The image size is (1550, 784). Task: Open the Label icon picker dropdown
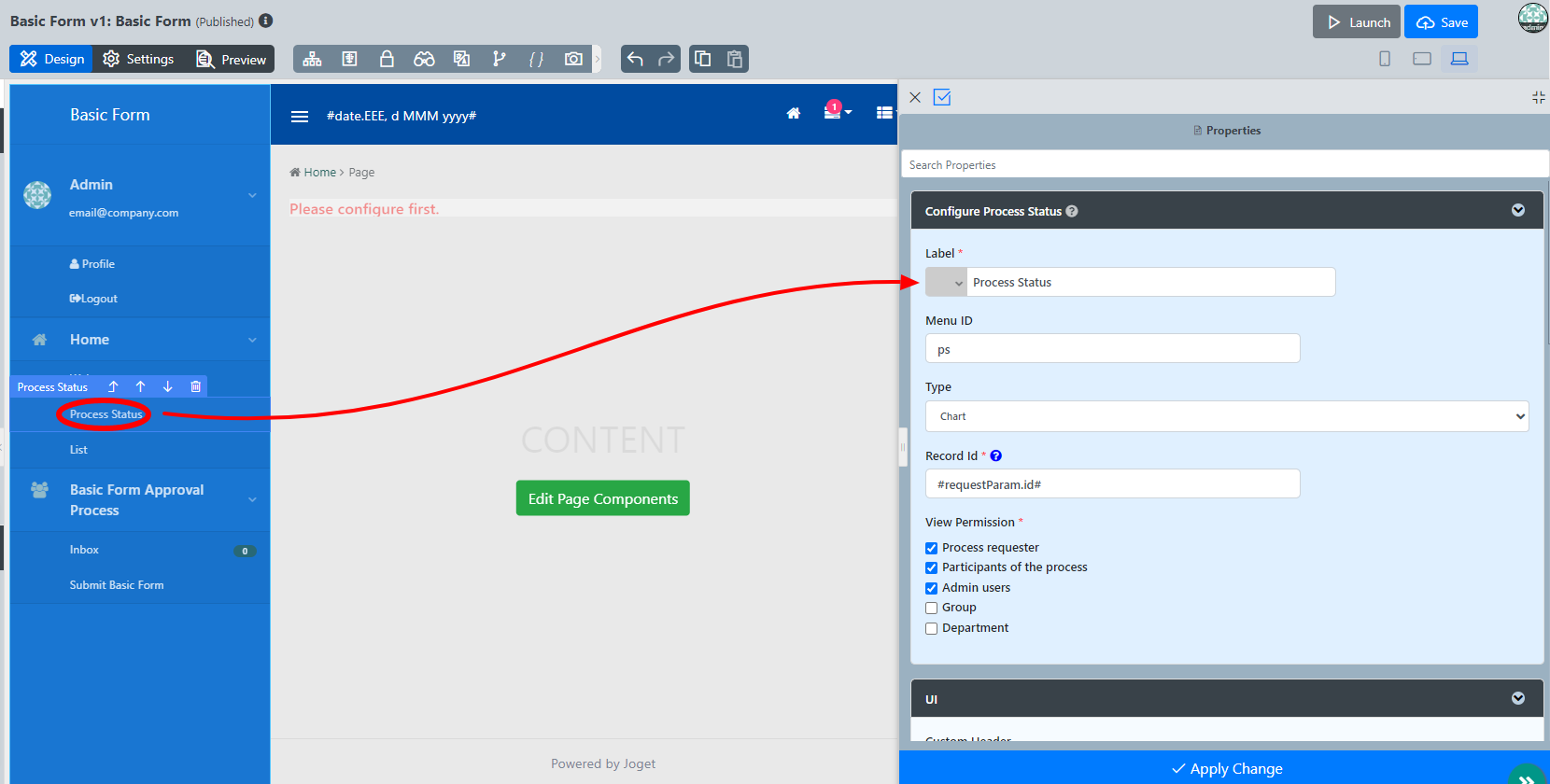coord(946,282)
